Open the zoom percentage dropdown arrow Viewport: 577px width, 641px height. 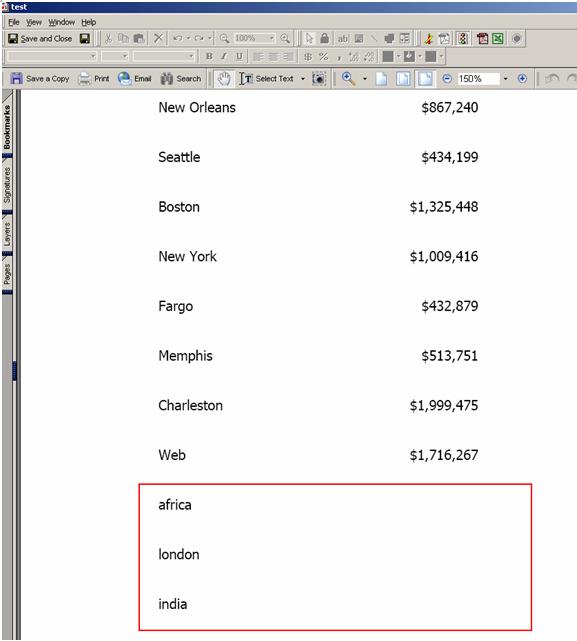pyautogui.click(x=505, y=78)
